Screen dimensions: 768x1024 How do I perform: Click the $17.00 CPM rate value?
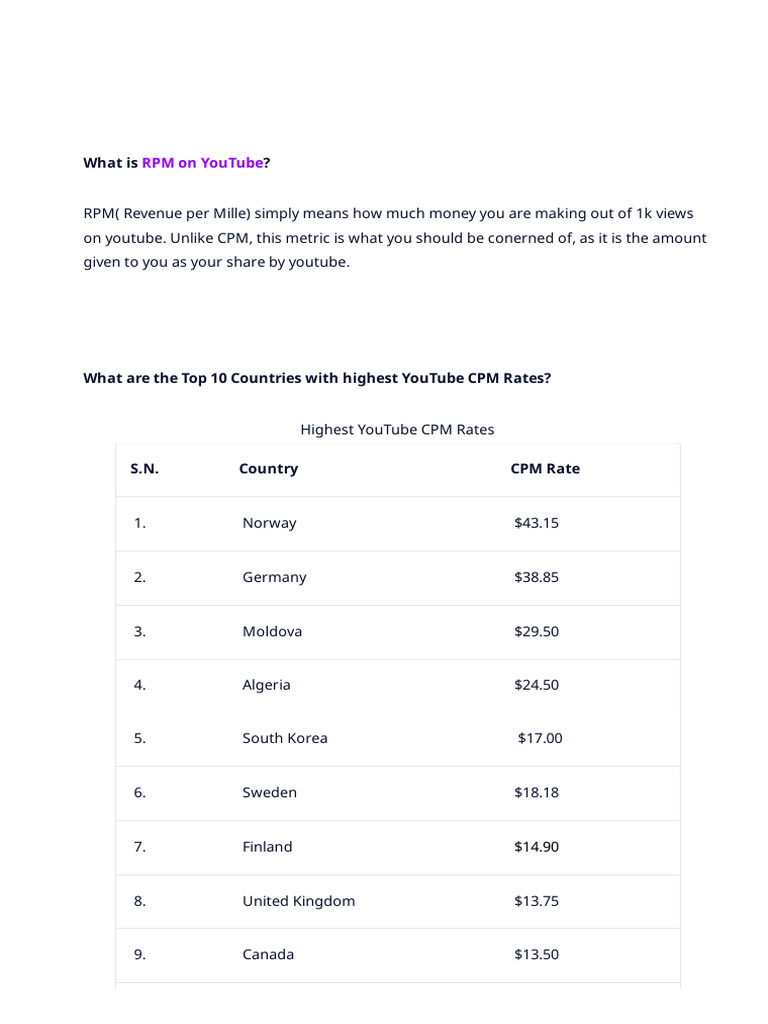tap(540, 738)
